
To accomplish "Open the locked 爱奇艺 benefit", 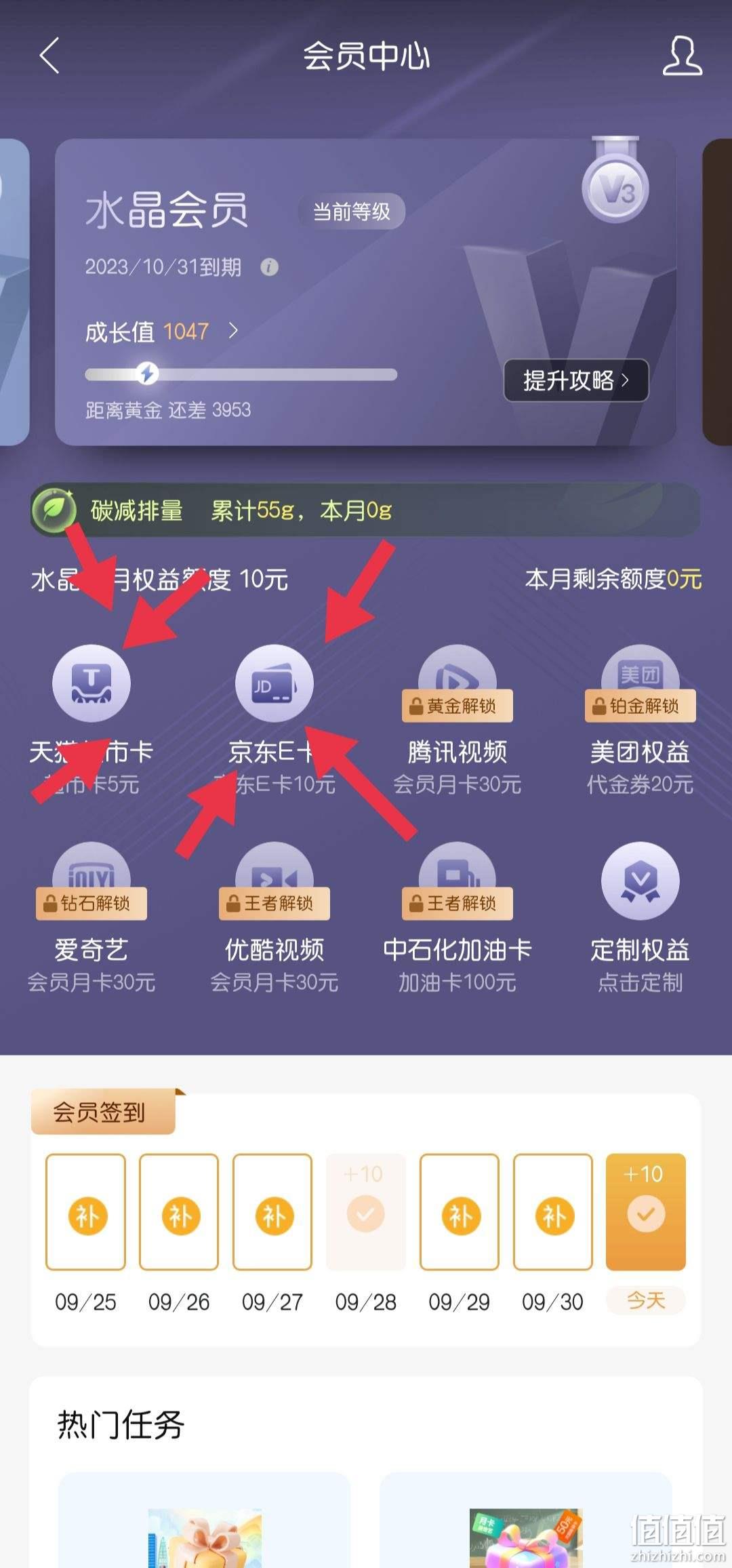I will point(91,918).
